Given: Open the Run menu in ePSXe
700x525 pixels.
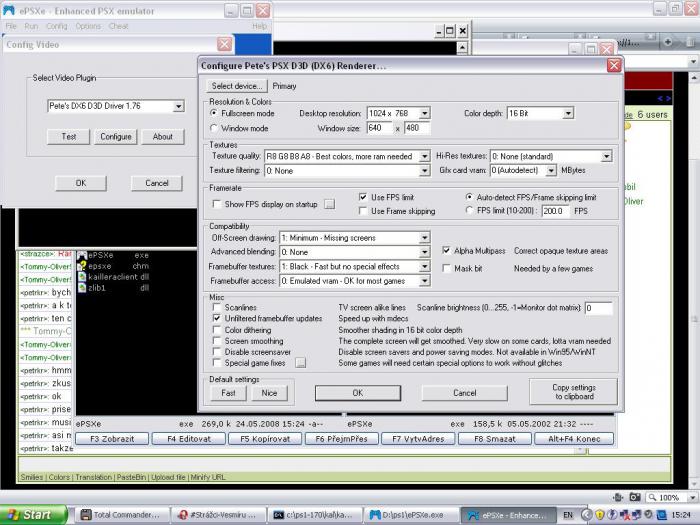Looking at the screenshot, I should (x=31, y=26).
